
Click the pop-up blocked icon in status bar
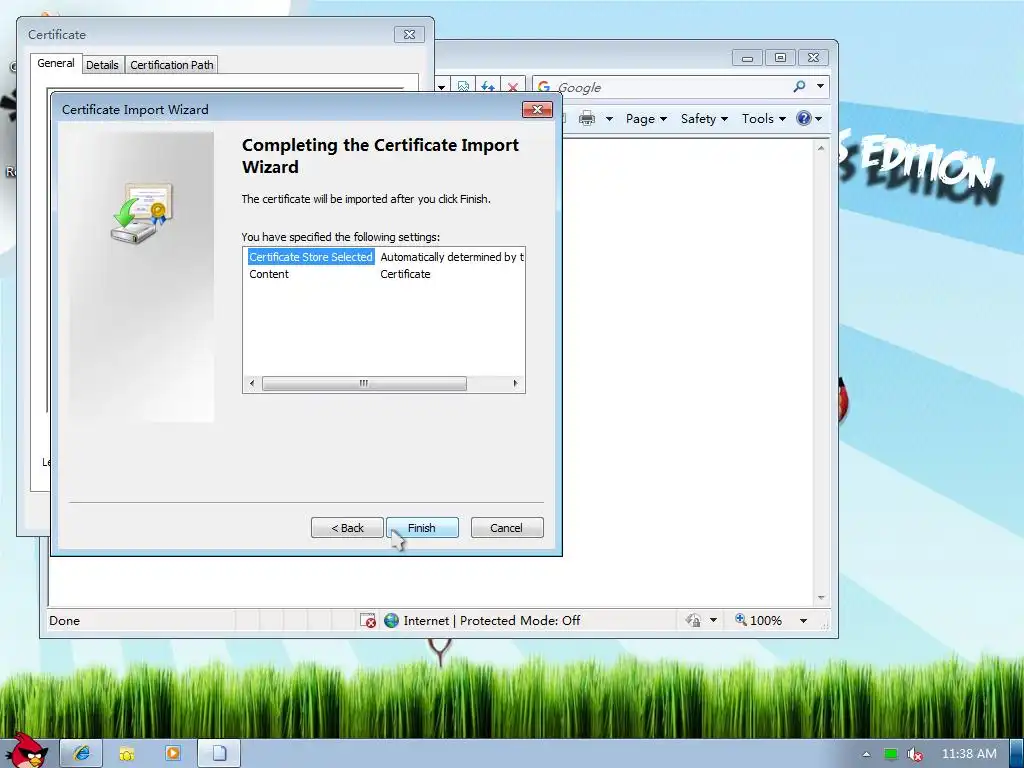coord(368,620)
